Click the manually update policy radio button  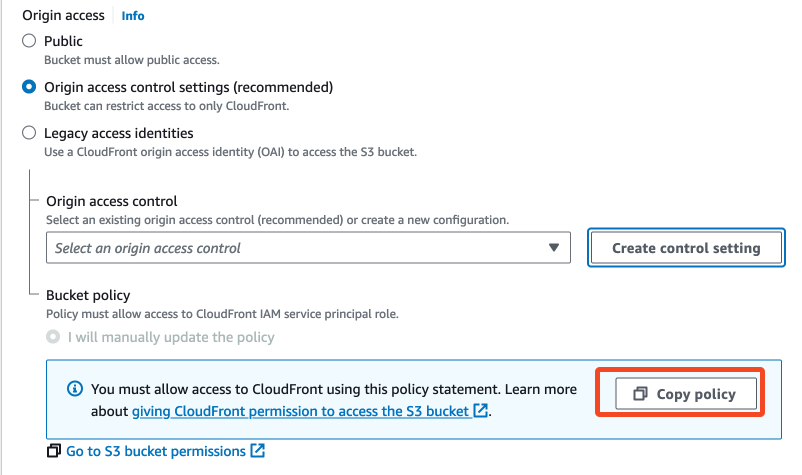pyautogui.click(x=53, y=337)
